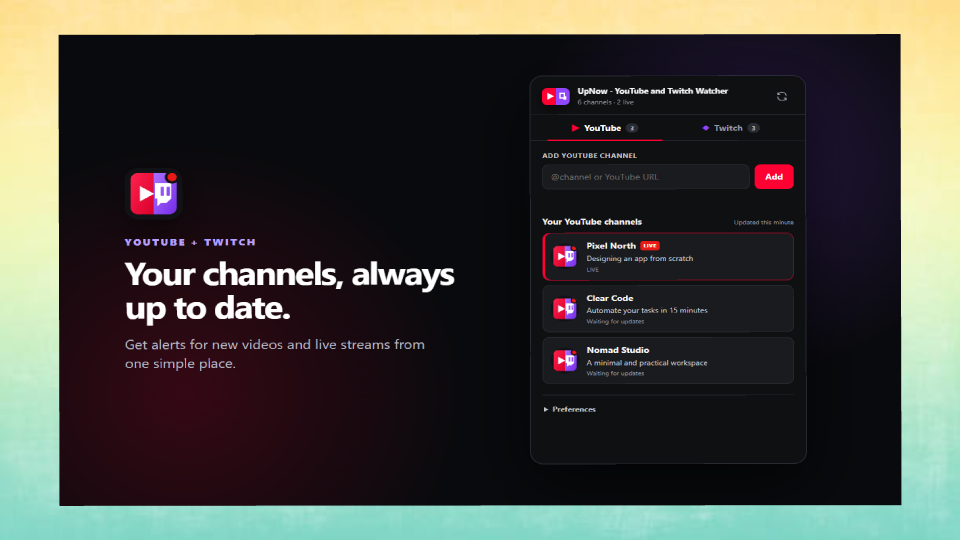Screen dimensions: 960x540
Task: Click 'Designing an app from scratch' text
Action: (x=640, y=258)
